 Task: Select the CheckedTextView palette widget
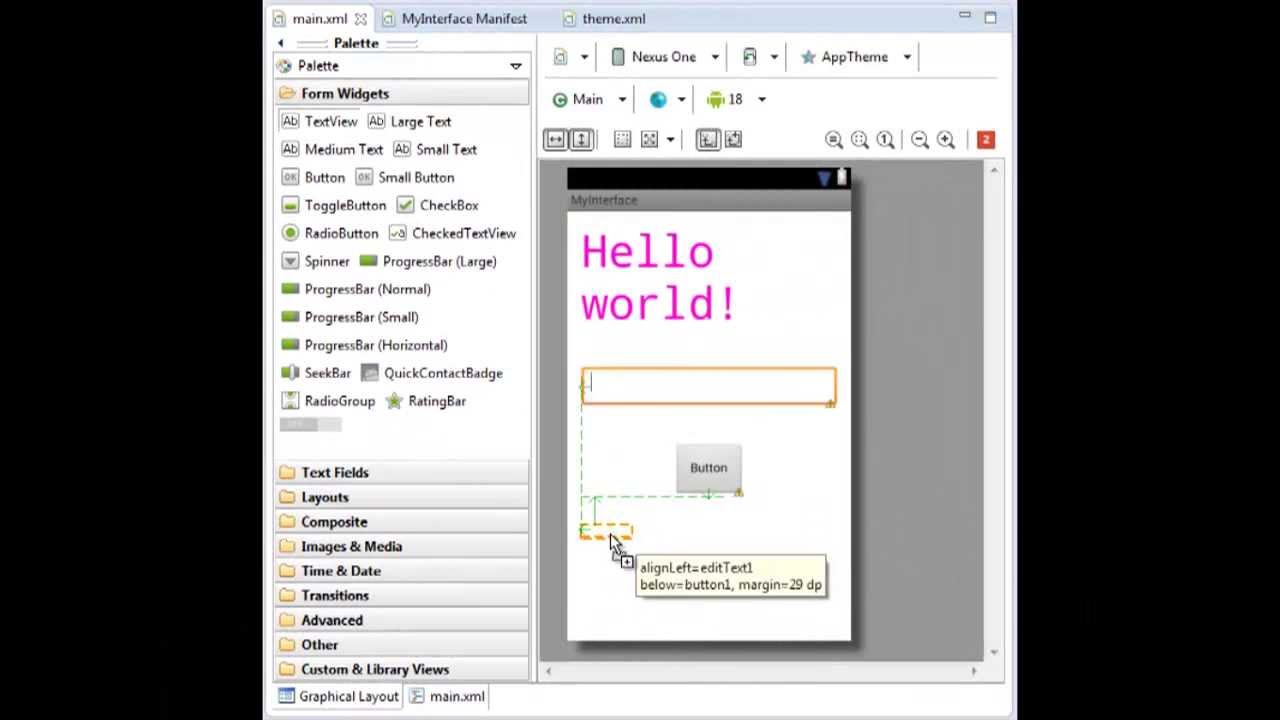tap(452, 233)
